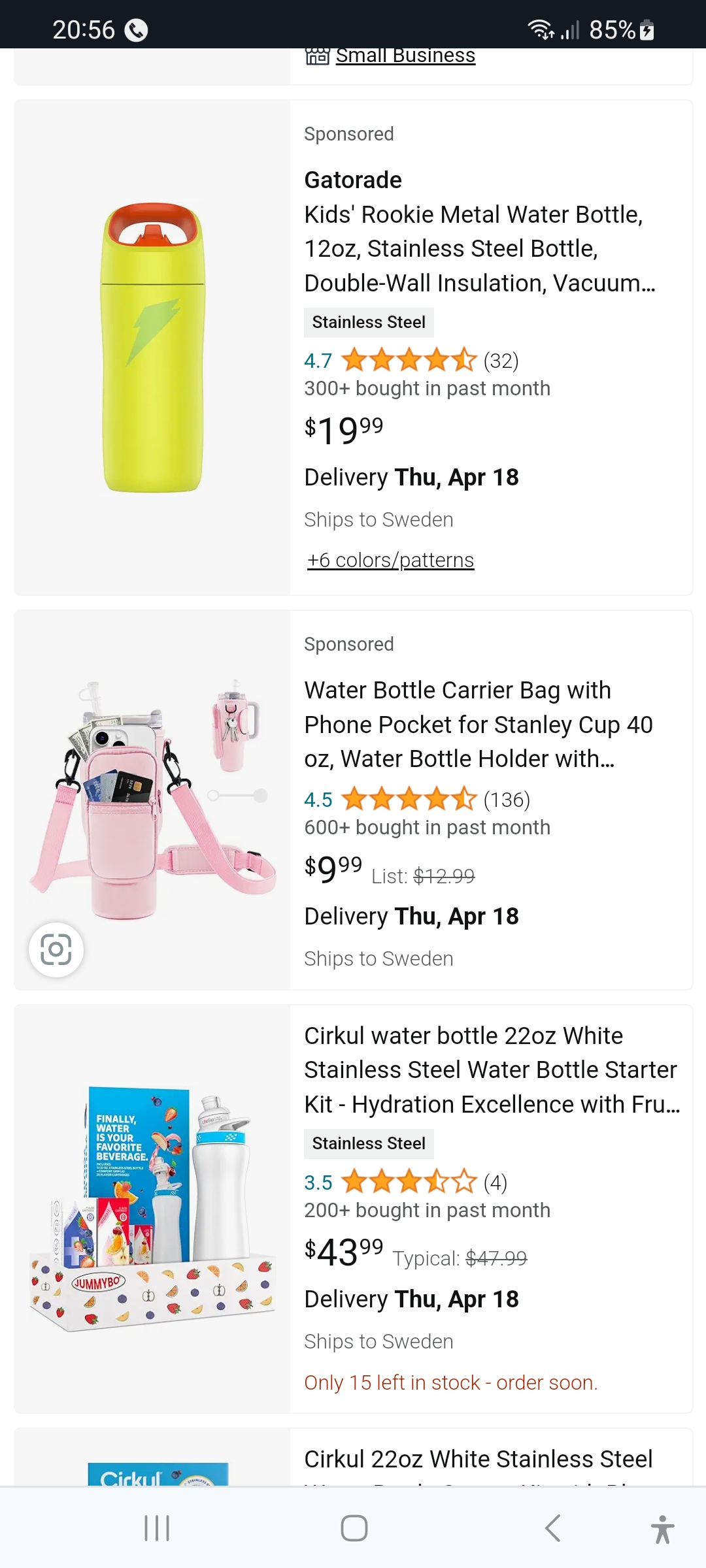Open the Small Business link
The height and width of the screenshot is (1568, 706).
405,56
